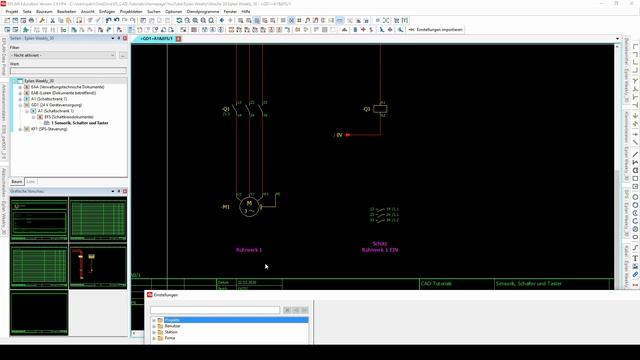Open the Bauraum menu
This screenshot has height=360, width=640.
[x=44, y=11]
